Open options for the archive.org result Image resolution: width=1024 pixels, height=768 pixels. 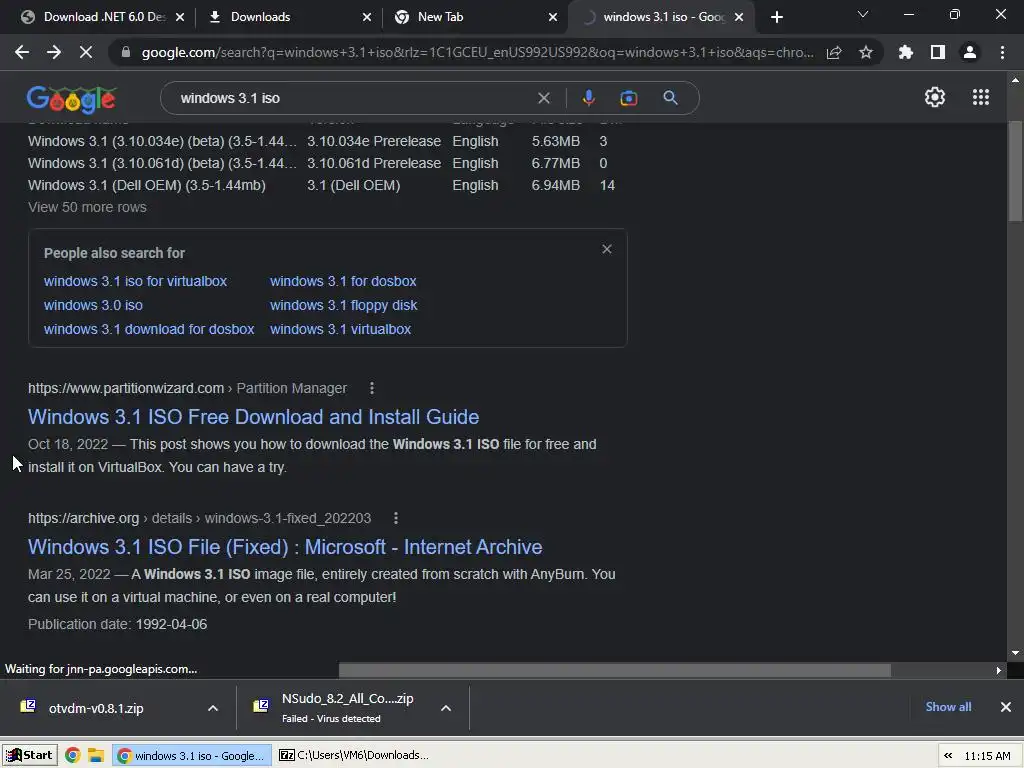coord(396,518)
